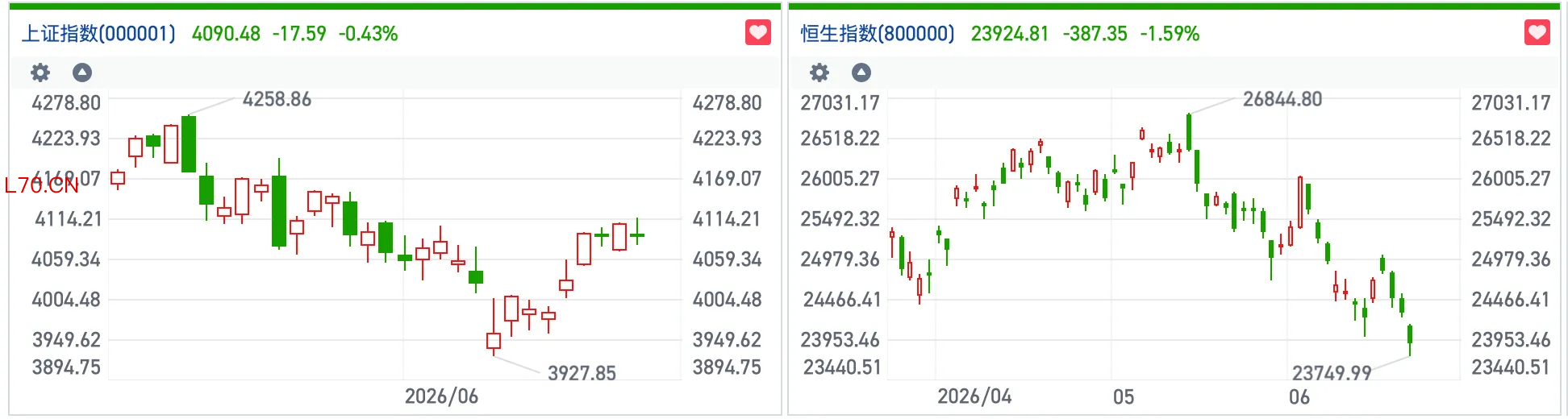
Task: Click the 2026/04 date label on 恒生 chart
Action: pos(974,396)
